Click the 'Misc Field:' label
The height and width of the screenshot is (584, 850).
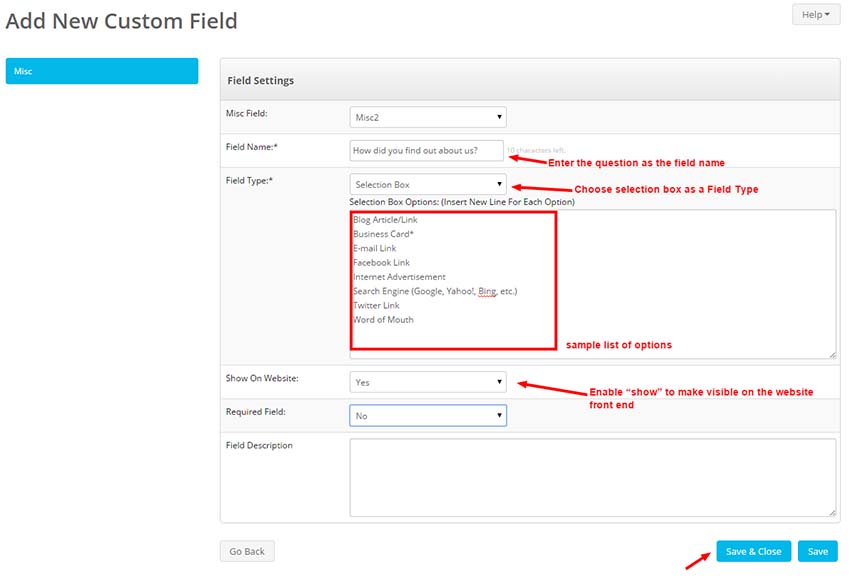[247, 113]
